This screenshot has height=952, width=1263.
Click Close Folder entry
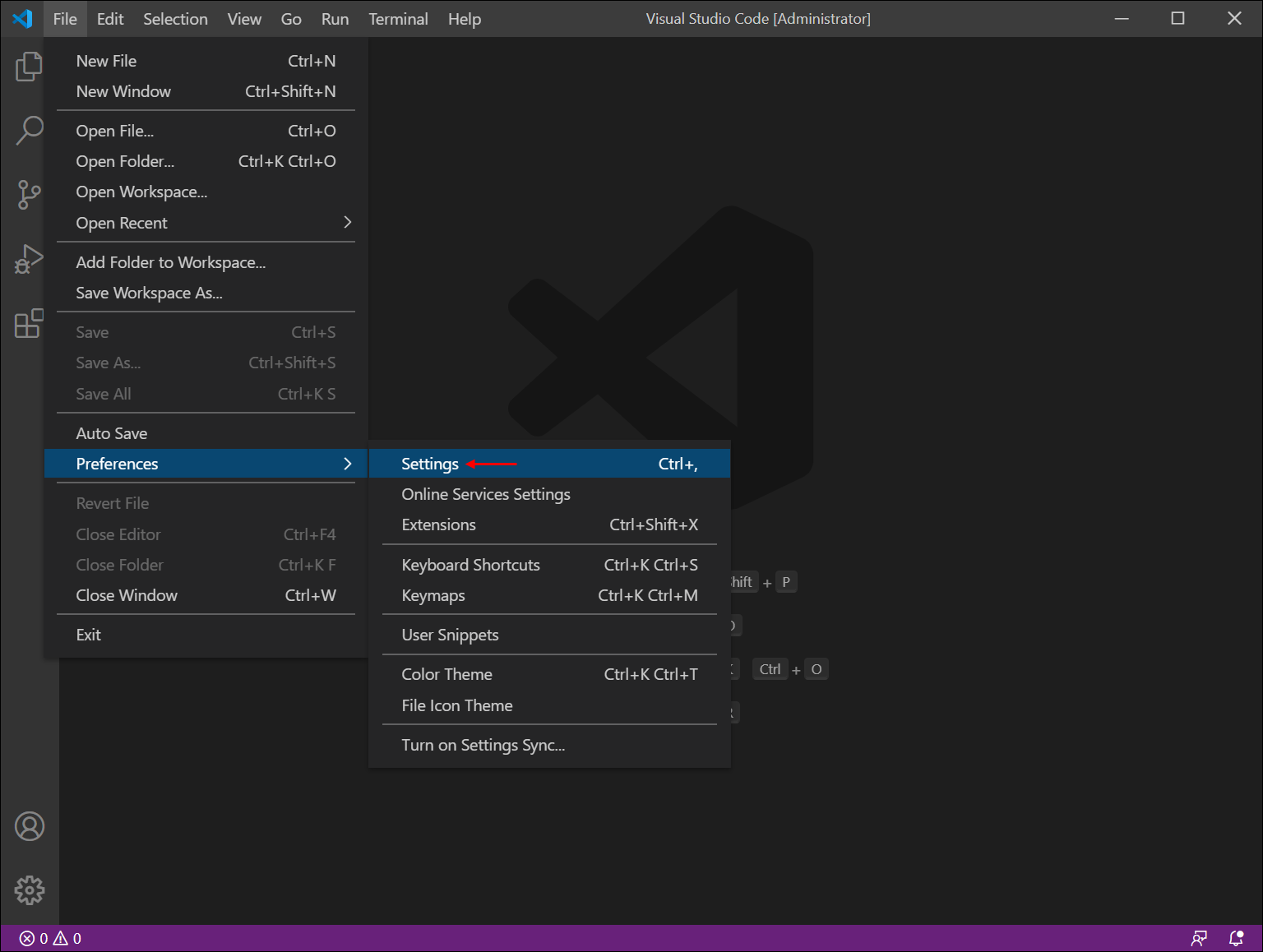point(206,565)
